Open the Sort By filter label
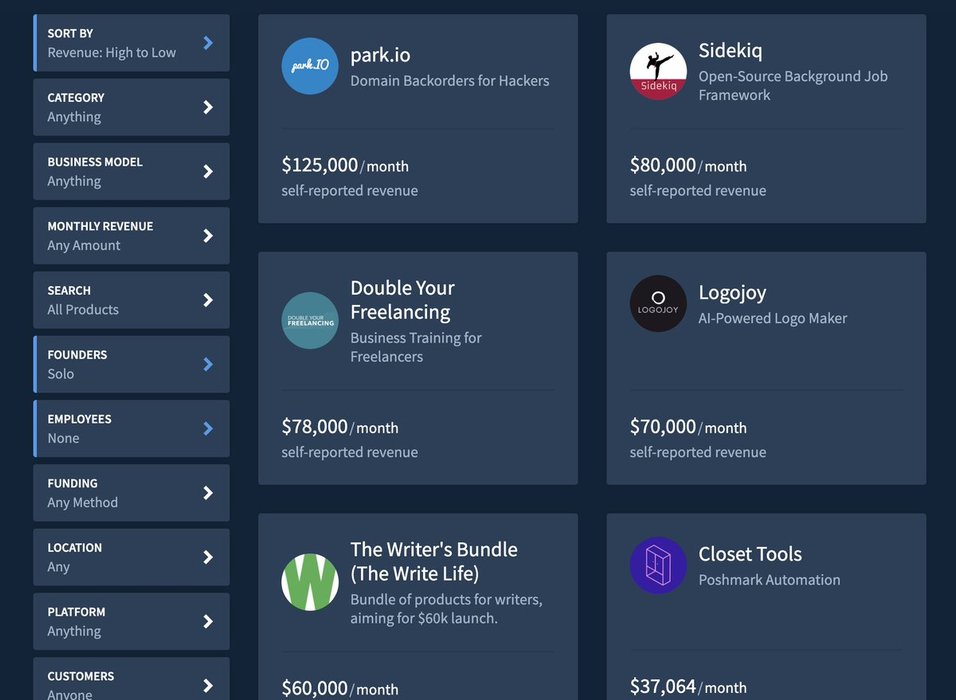The width and height of the screenshot is (956, 700). coord(70,34)
